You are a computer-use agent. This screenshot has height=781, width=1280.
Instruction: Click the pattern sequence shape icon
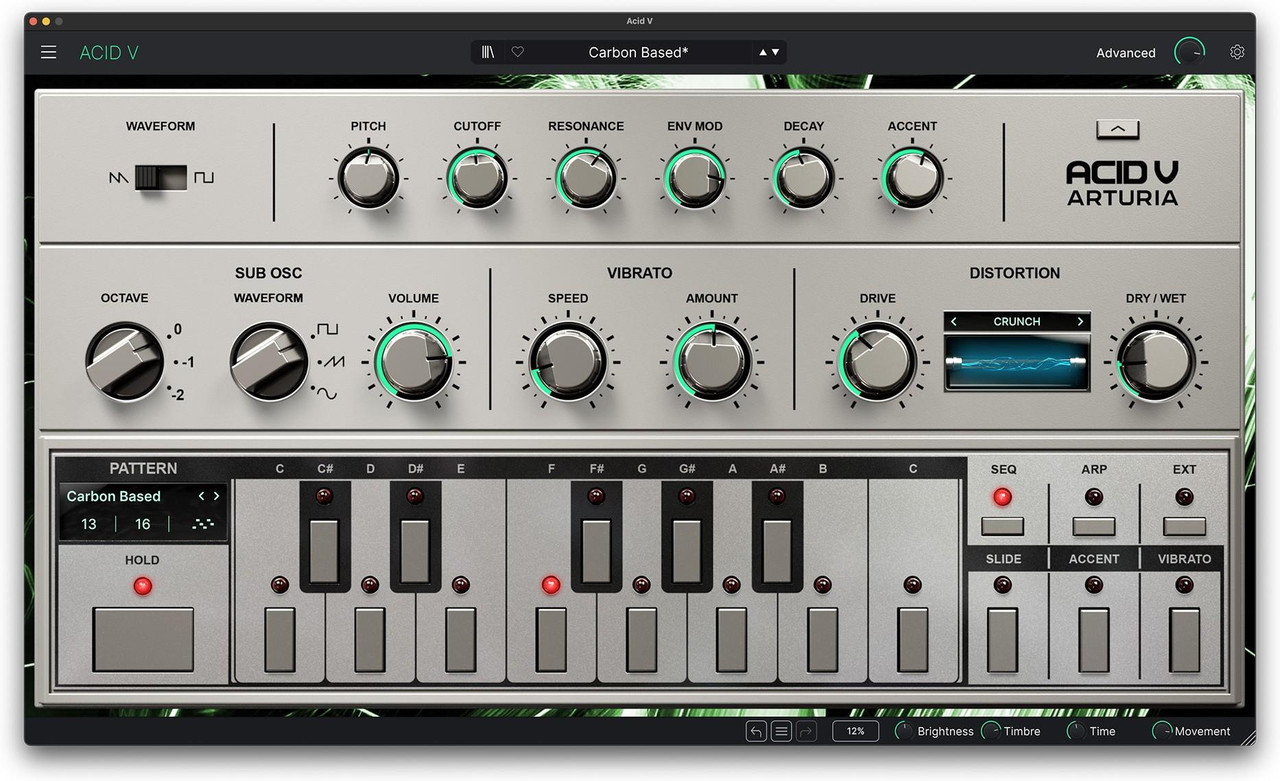tap(203, 524)
